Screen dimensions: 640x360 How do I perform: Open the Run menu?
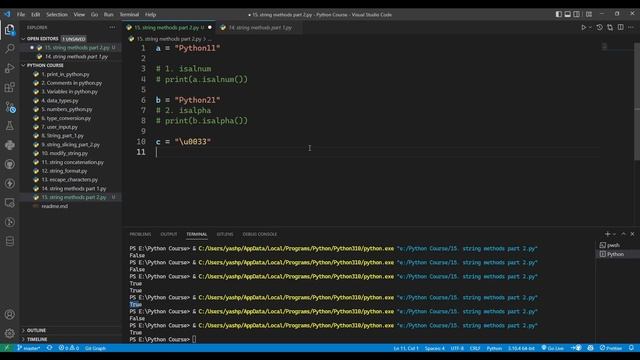click(x=109, y=14)
